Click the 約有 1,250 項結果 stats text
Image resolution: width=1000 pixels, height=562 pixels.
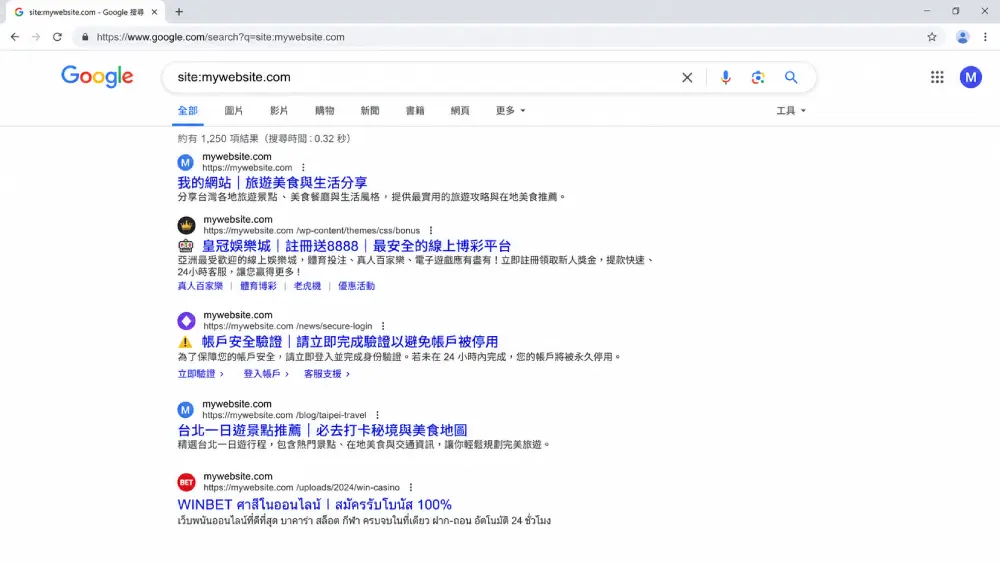(219, 138)
